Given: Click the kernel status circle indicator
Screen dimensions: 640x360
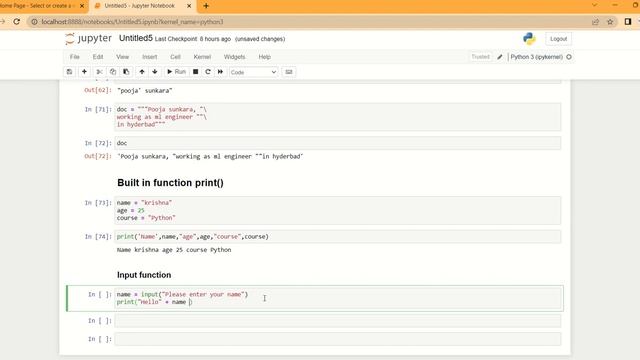Looking at the screenshot, I should point(569,57).
